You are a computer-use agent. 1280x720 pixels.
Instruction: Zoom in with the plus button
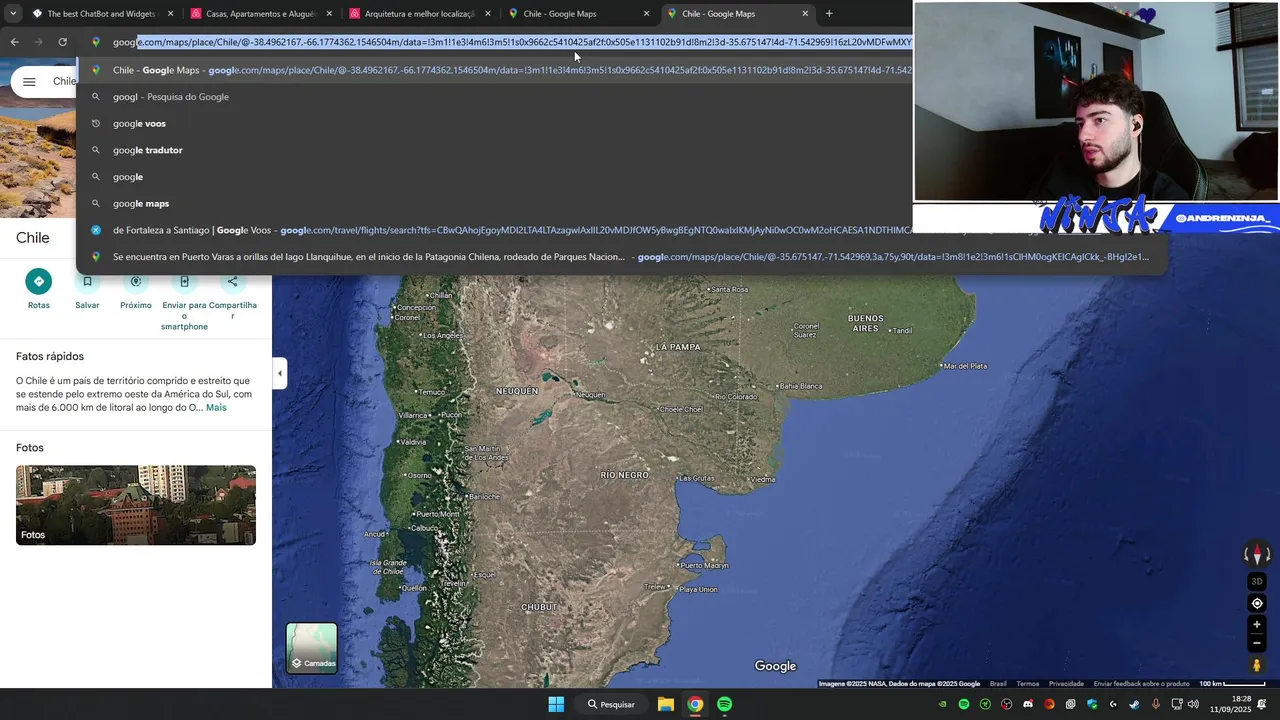pos(1257,625)
